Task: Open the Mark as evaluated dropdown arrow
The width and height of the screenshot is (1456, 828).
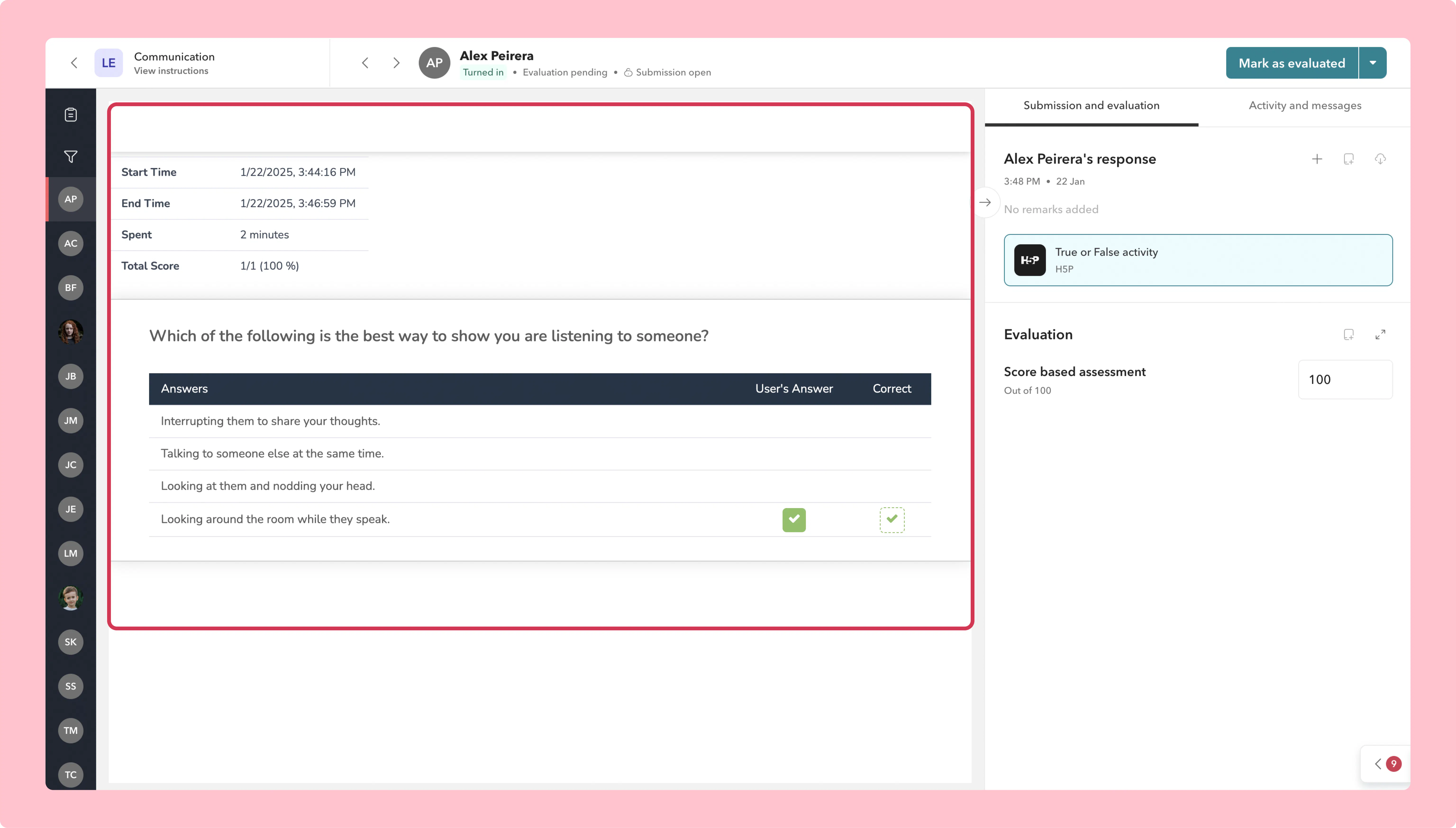Action: (x=1373, y=63)
